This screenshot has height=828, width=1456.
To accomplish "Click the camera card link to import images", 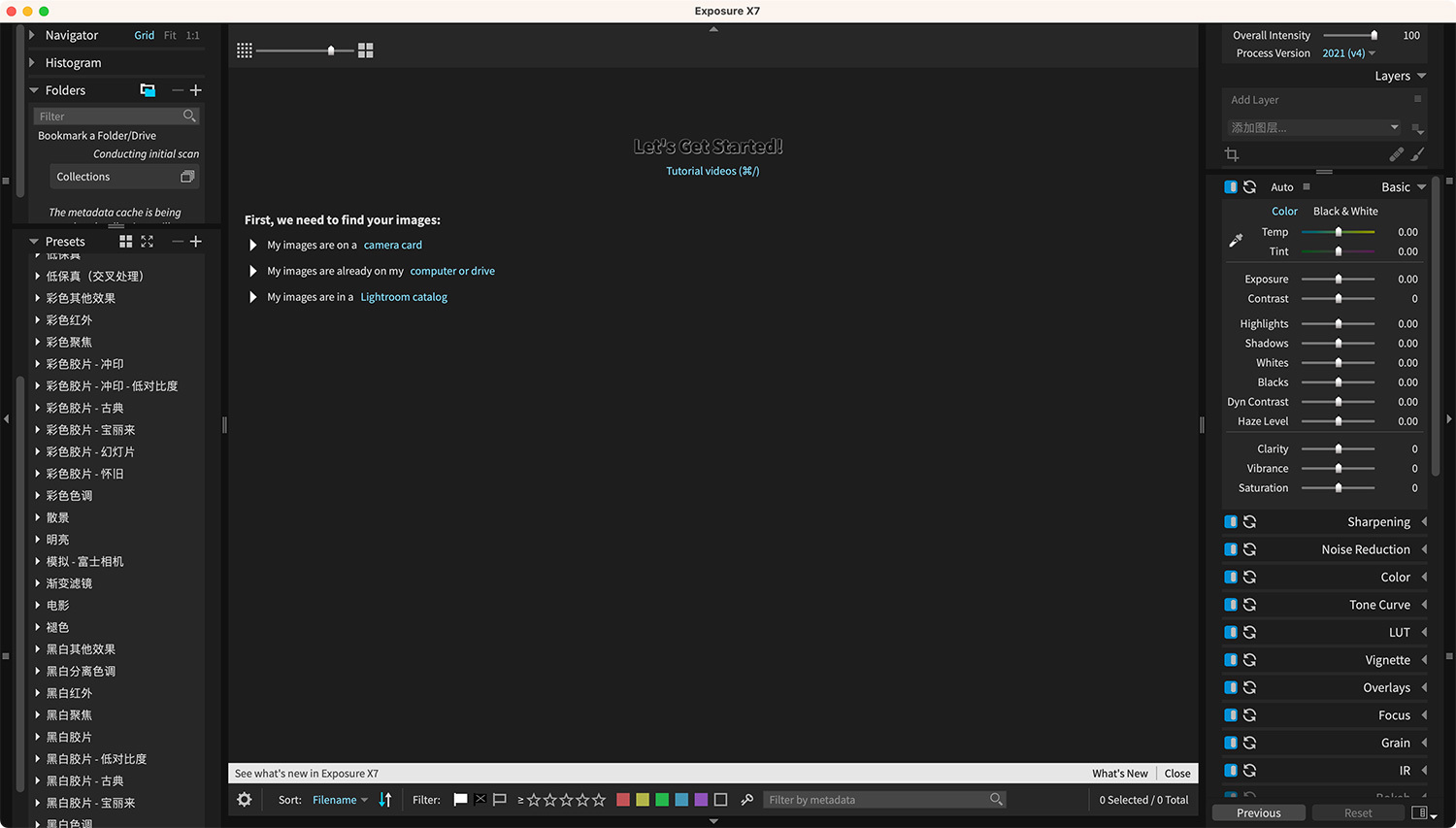I will click(392, 245).
